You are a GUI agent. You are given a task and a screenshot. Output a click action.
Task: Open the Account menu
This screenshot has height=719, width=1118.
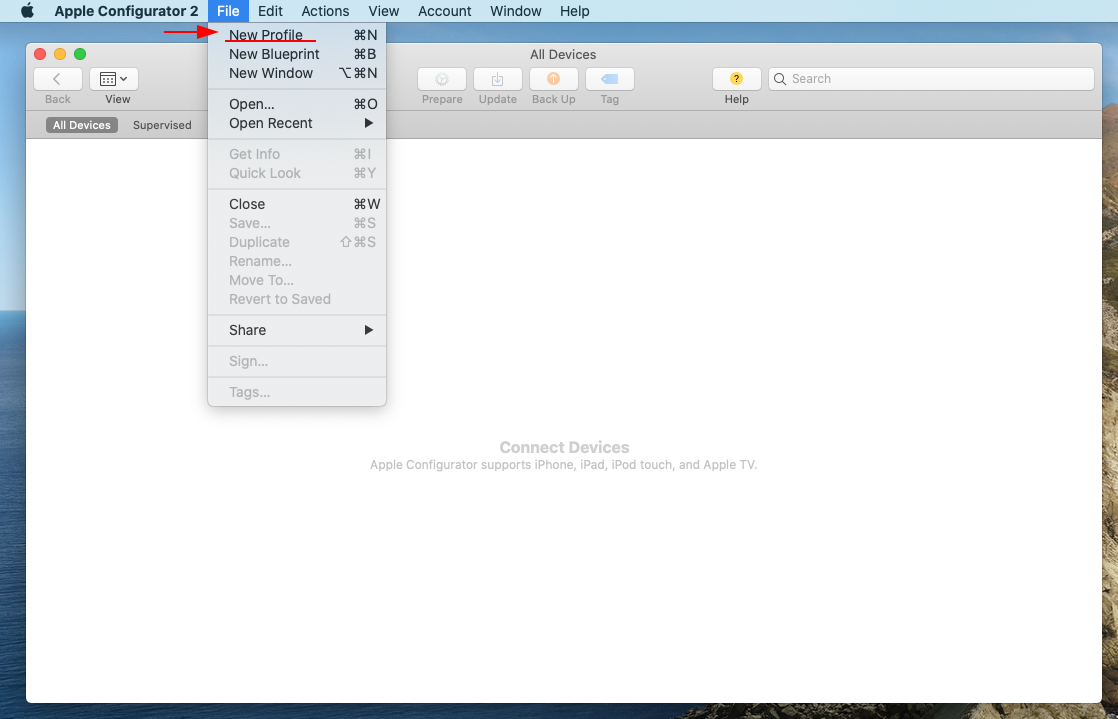pyautogui.click(x=444, y=11)
